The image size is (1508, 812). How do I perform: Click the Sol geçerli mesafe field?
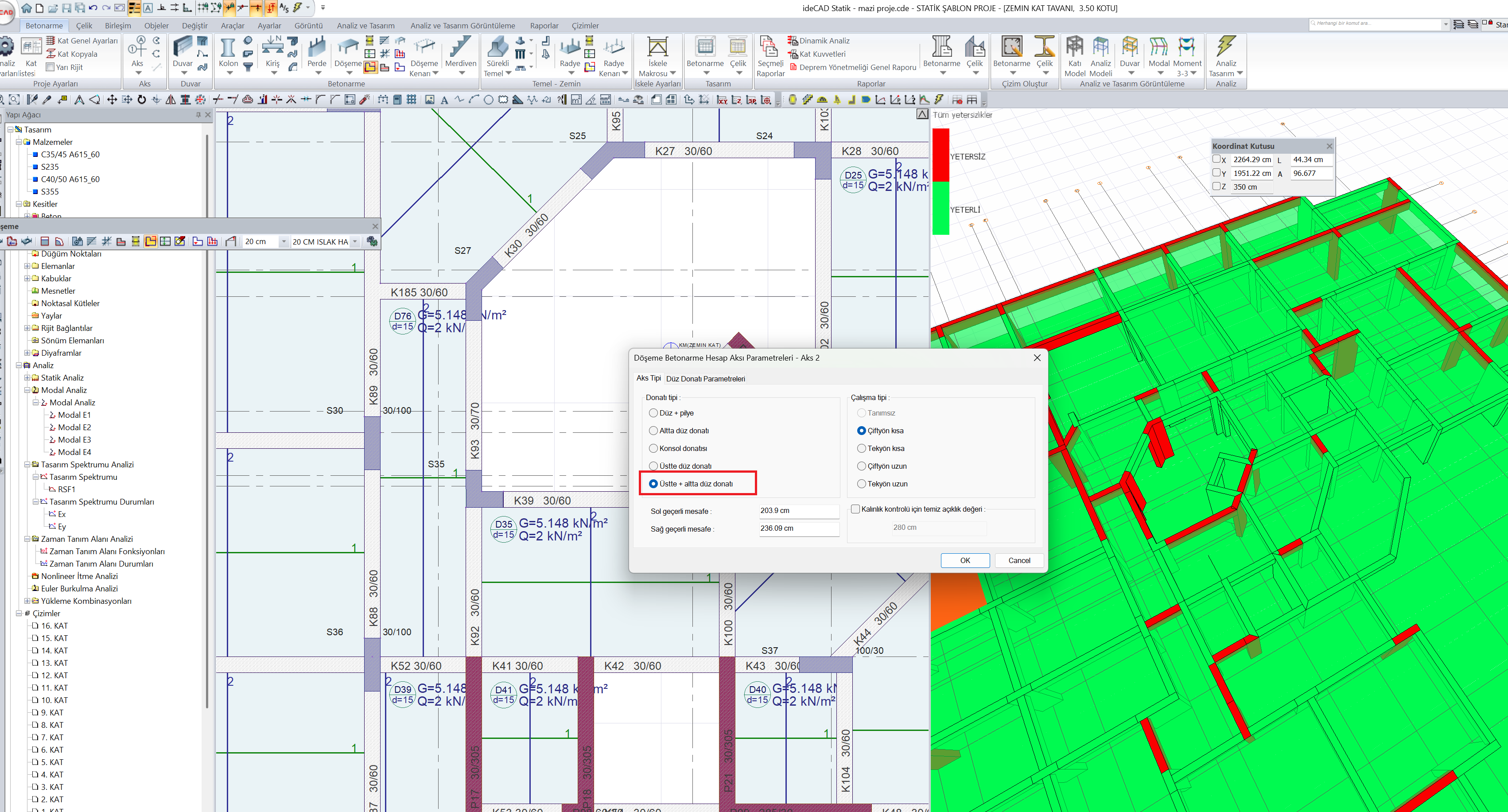pos(798,510)
